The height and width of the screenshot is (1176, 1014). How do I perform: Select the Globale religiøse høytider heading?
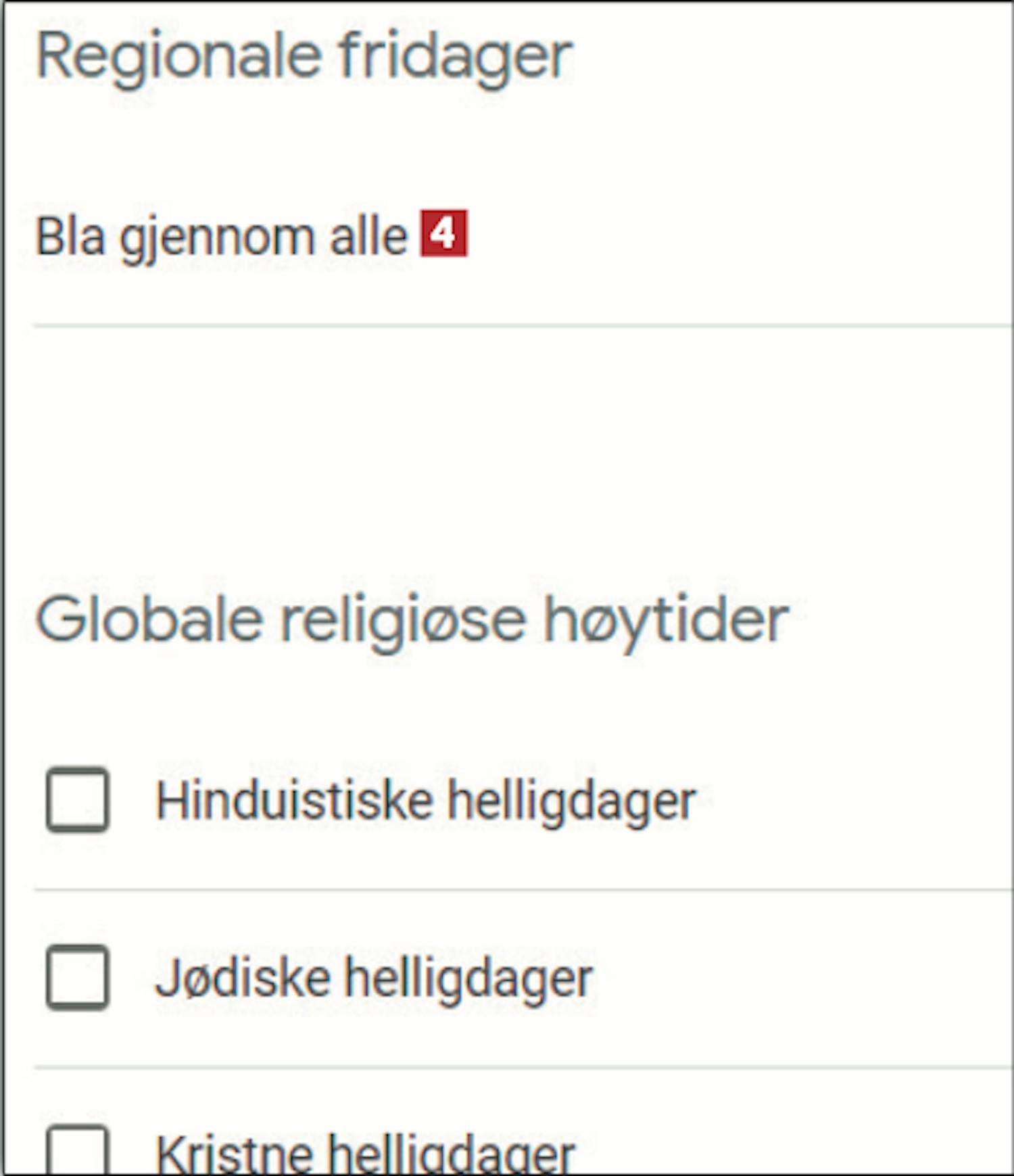click(x=412, y=619)
